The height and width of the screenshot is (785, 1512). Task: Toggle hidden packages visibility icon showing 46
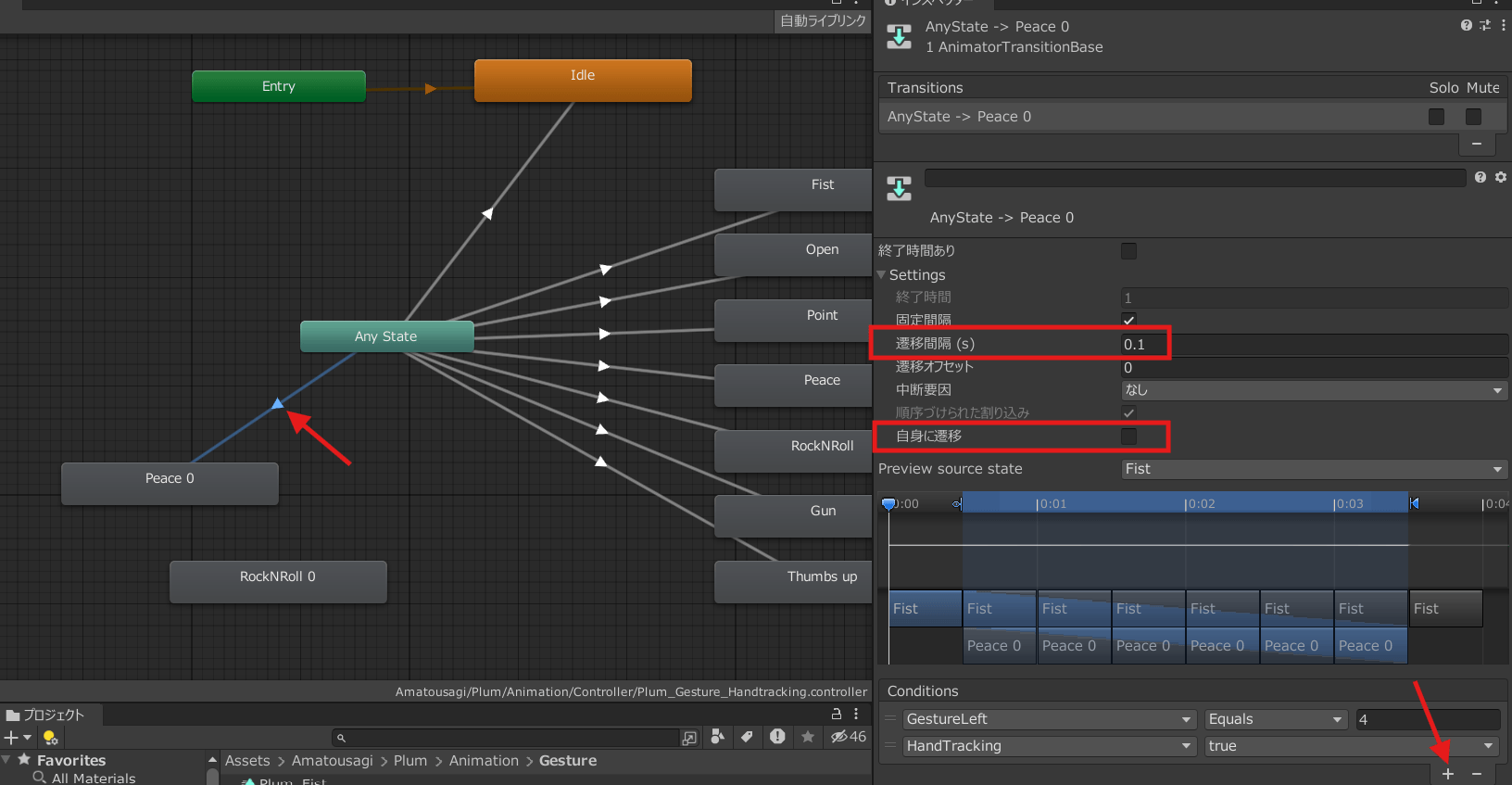(x=848, y=737)
